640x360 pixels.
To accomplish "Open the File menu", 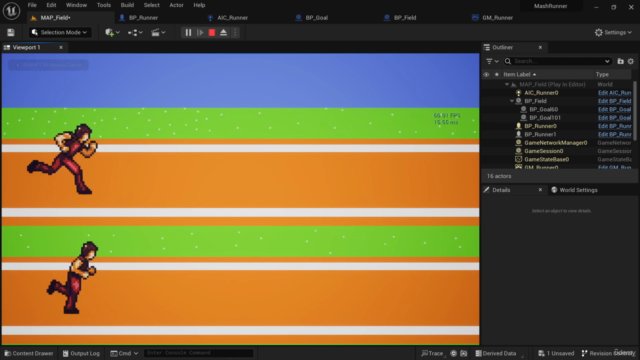I will [32, 5].
